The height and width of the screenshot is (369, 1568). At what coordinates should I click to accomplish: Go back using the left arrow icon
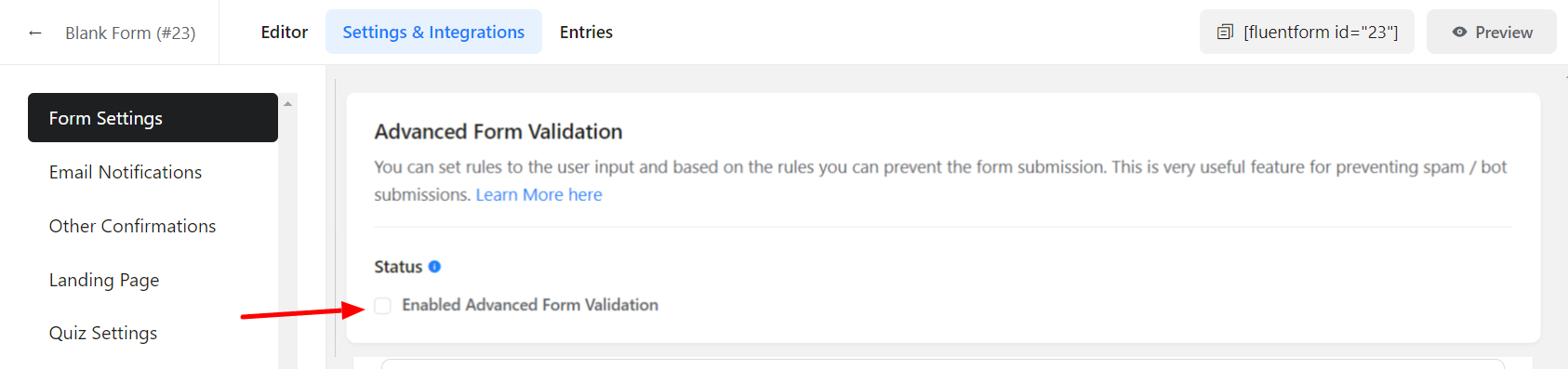[35, 33]
